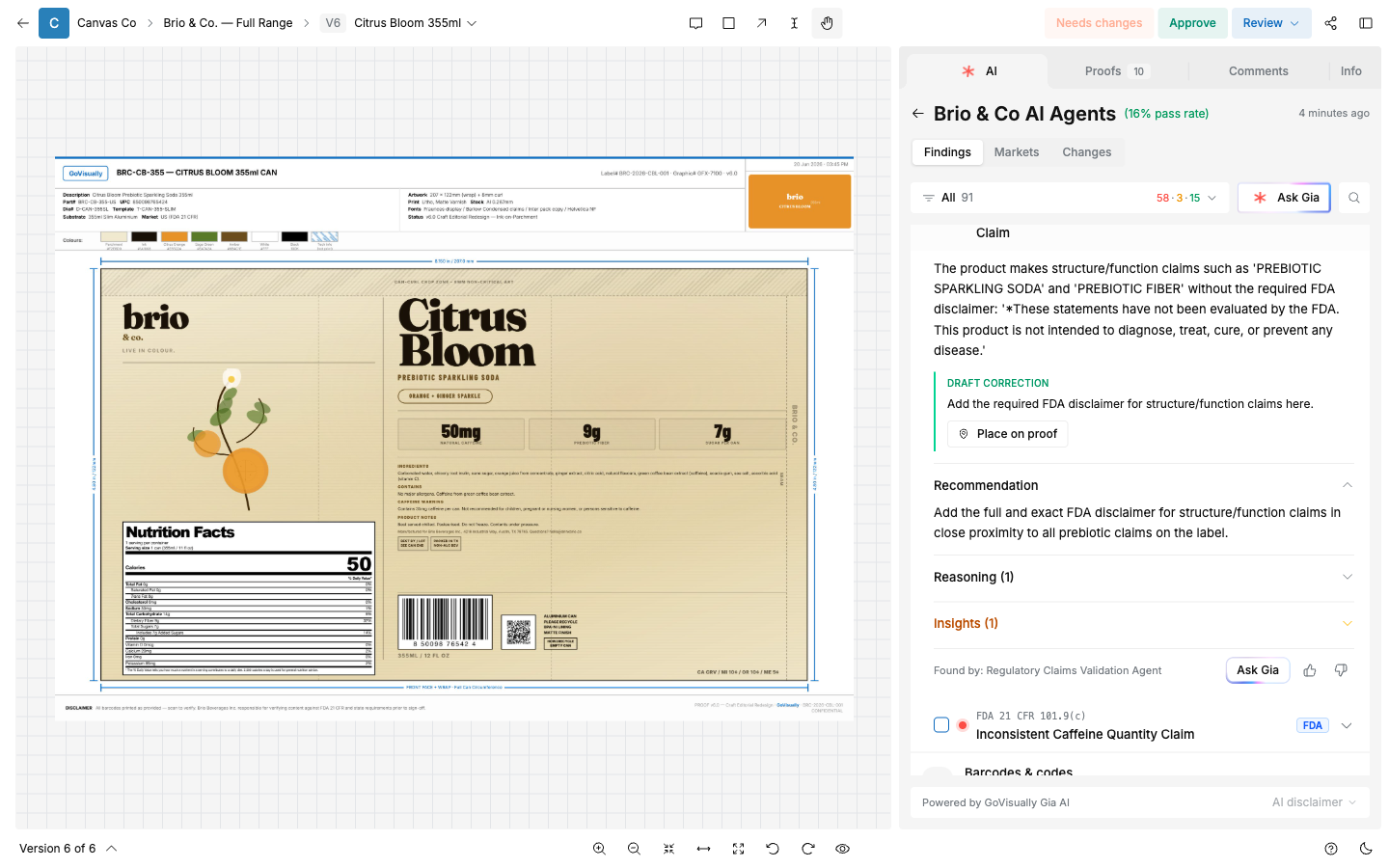This screenshot has width=1389, height=868.
Task: Open the Canvas Co workspace logo
Action: coord(54,23)
